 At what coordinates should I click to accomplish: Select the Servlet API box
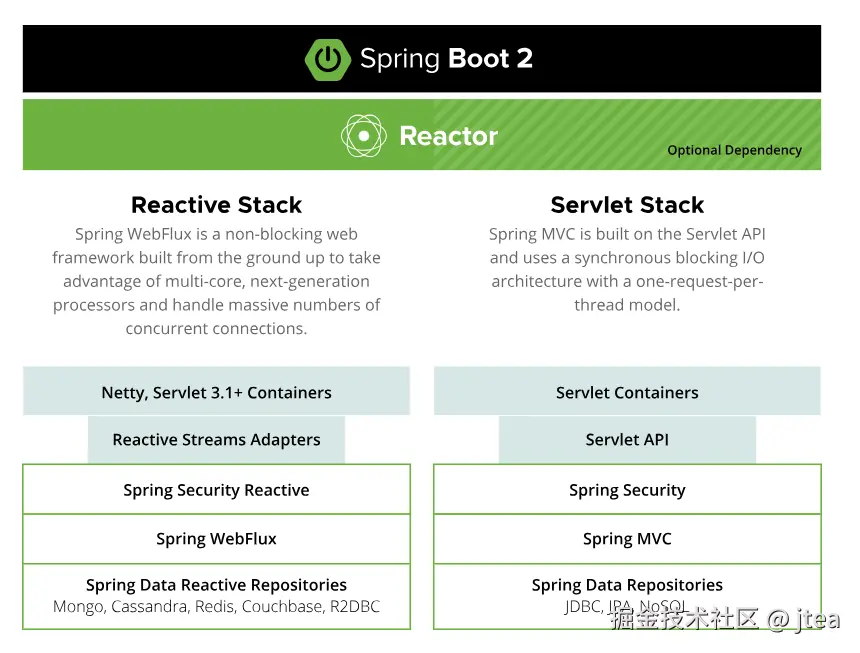(627, 440)
